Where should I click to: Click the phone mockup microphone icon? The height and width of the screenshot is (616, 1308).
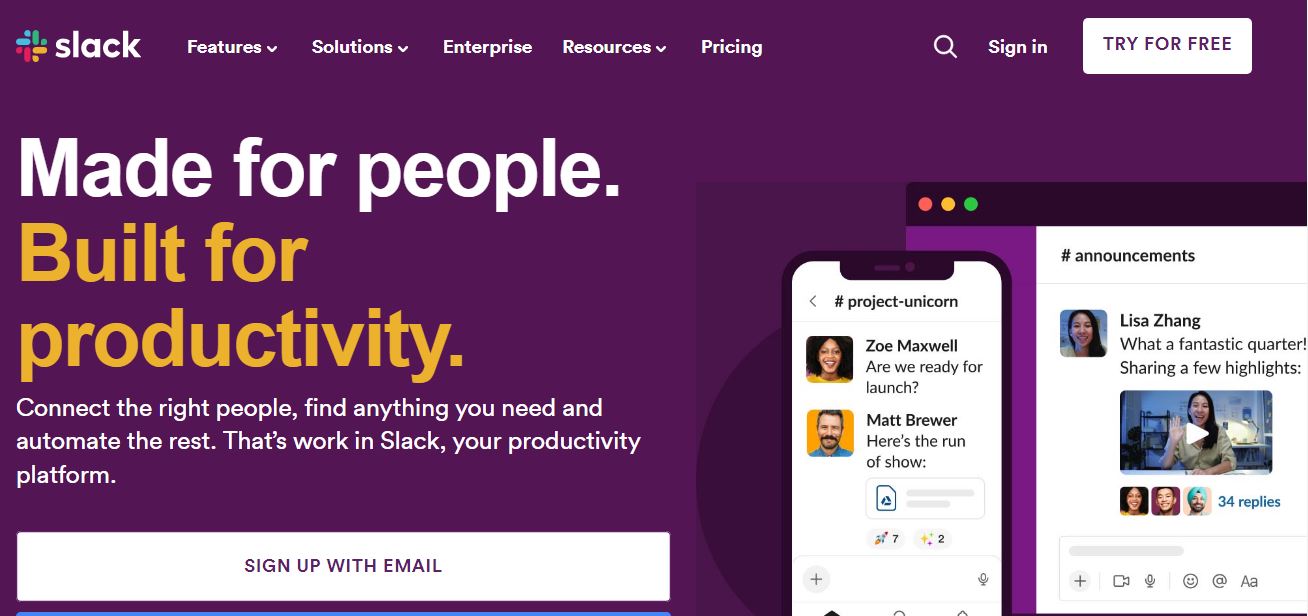pos(983,579)
